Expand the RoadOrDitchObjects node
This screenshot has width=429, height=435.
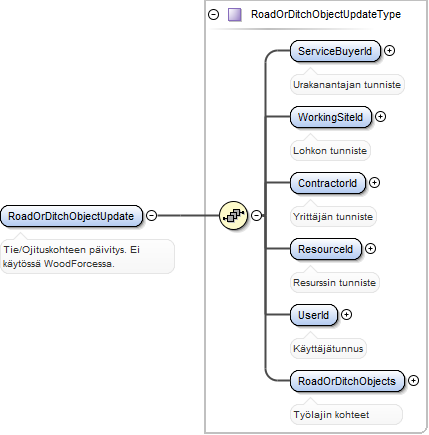click(x=413, y=380)
